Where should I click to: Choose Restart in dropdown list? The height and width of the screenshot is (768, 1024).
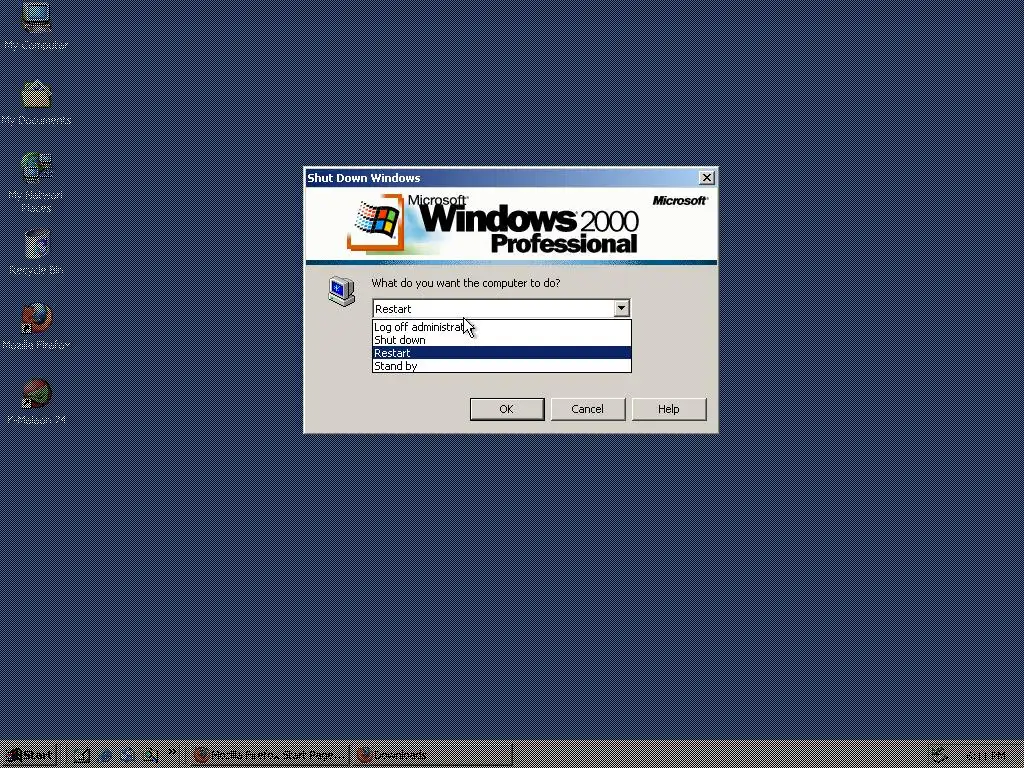[x=502, y=353]
